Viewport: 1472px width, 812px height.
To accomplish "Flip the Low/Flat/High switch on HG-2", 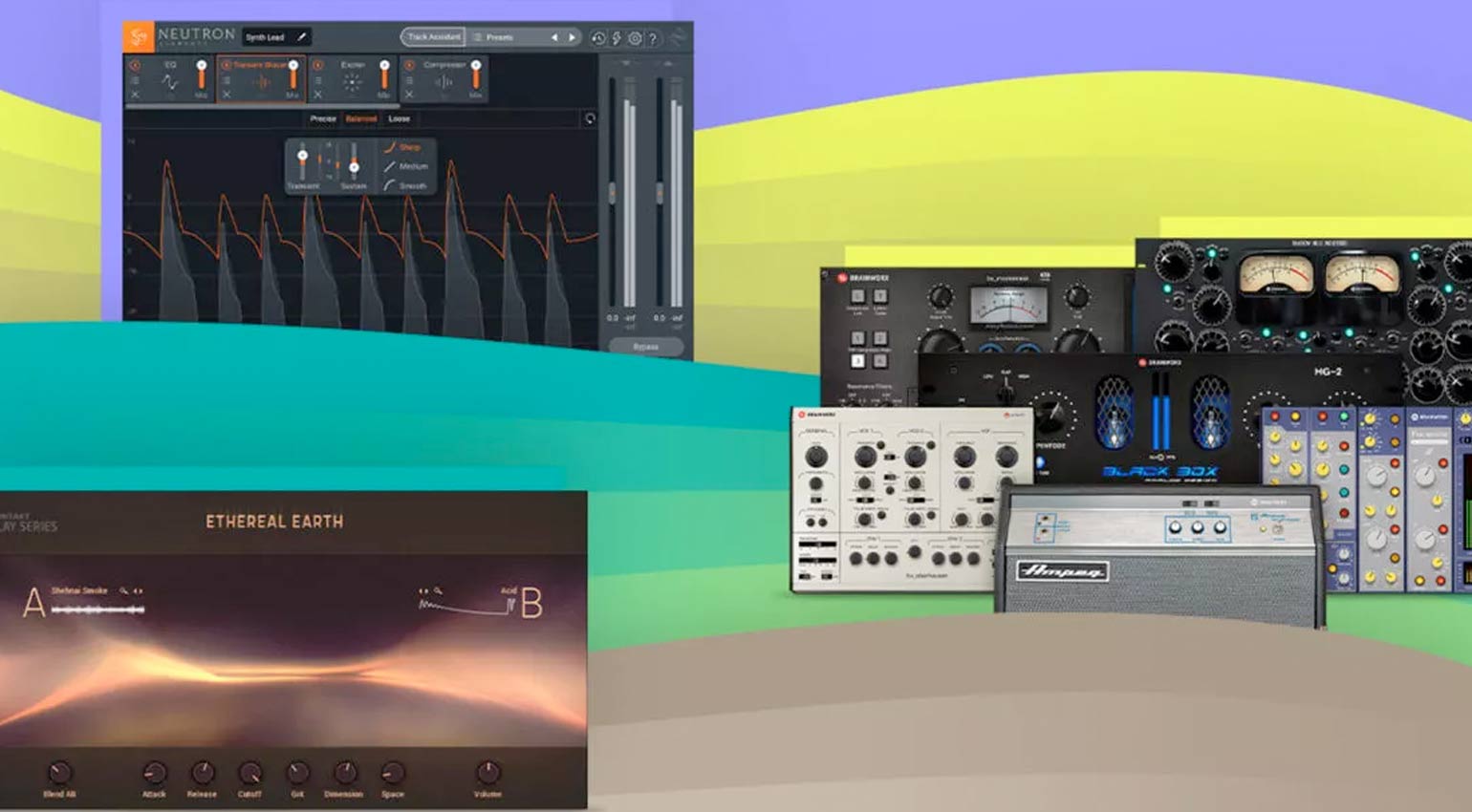I will point(1006,388).
